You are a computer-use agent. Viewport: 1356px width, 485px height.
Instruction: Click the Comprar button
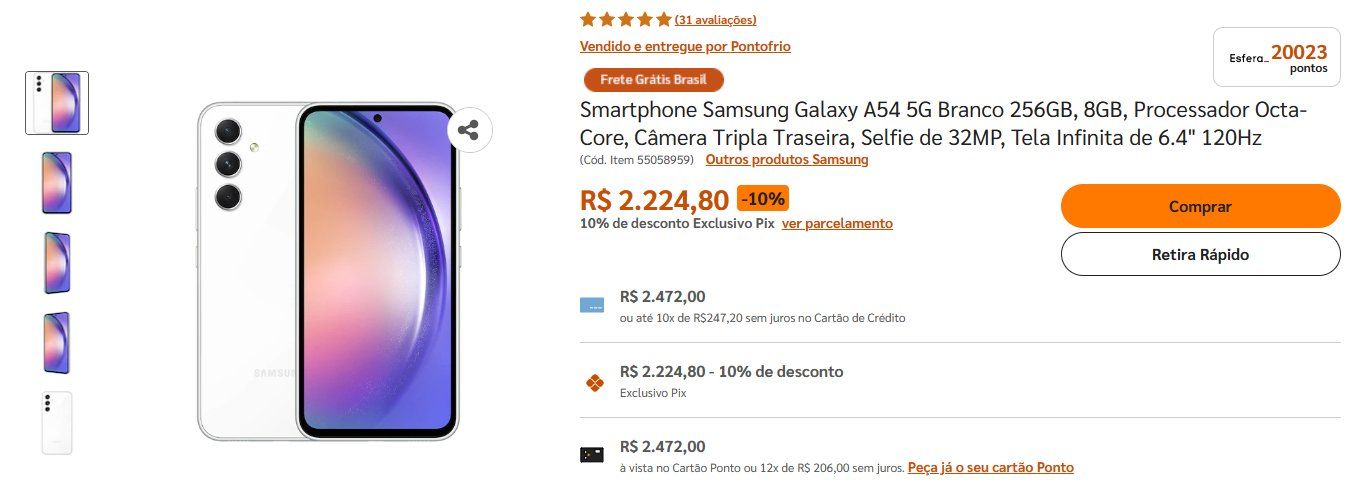[x=1200, y=206]
